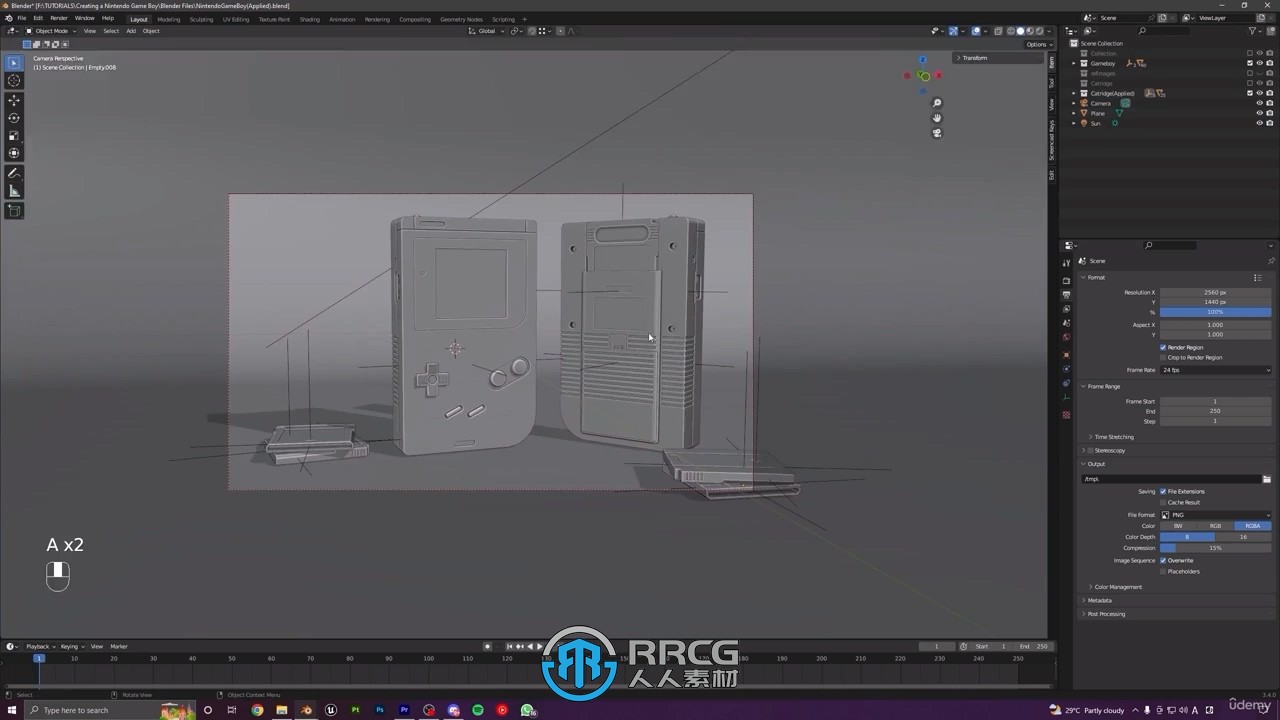Open the File menu
The width and height of the screenshot is (1280, 720).
22,18
